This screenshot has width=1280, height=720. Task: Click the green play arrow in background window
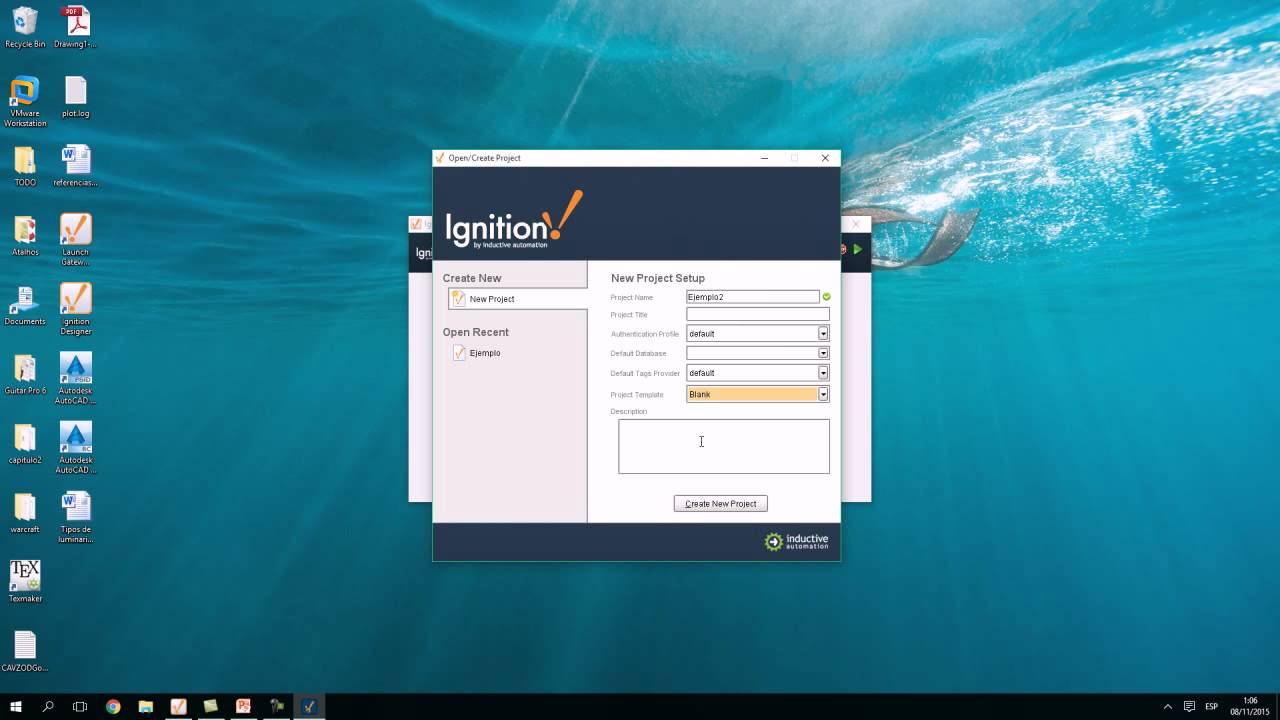pyautogui.click(x=857, y=249)
